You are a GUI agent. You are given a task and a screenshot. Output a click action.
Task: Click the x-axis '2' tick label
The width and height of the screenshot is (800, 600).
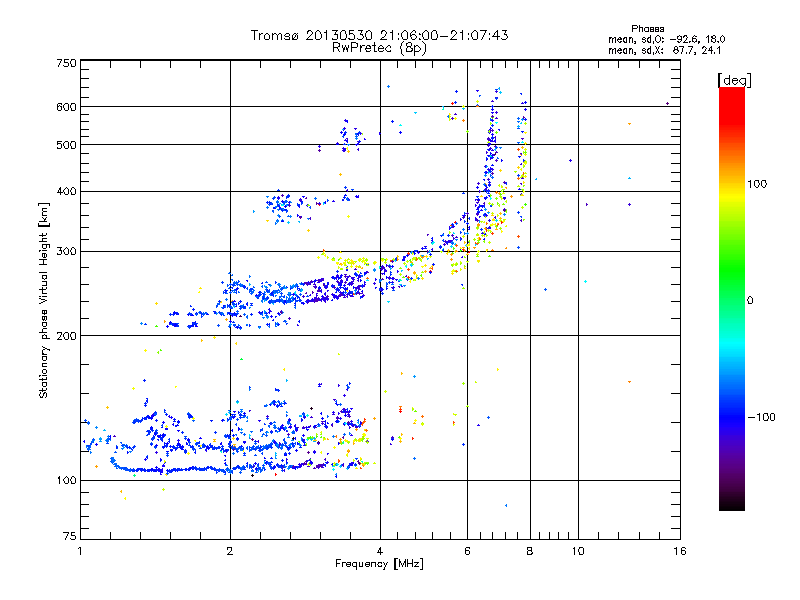[x=230, y=551]
